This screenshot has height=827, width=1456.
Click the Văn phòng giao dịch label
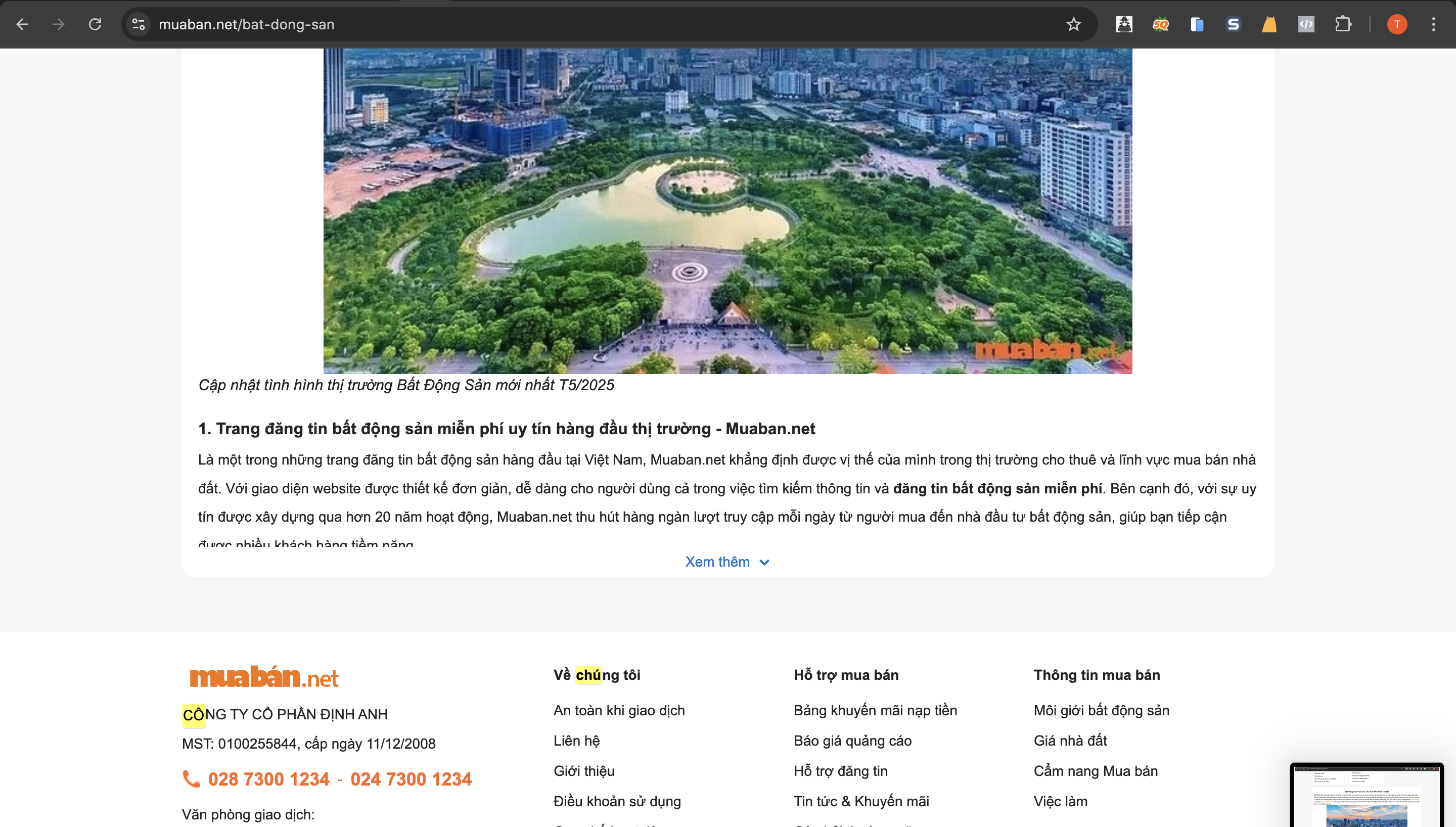point(248,814)
